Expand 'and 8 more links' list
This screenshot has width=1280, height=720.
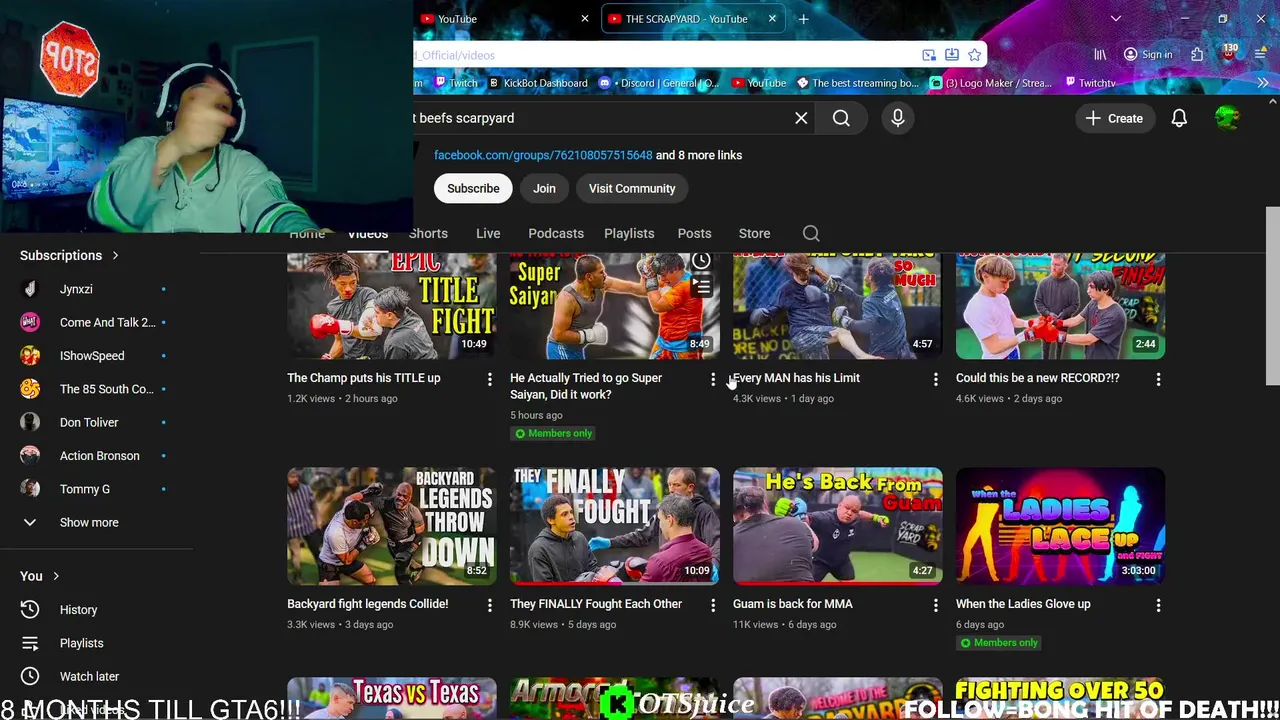coord(699,155)
